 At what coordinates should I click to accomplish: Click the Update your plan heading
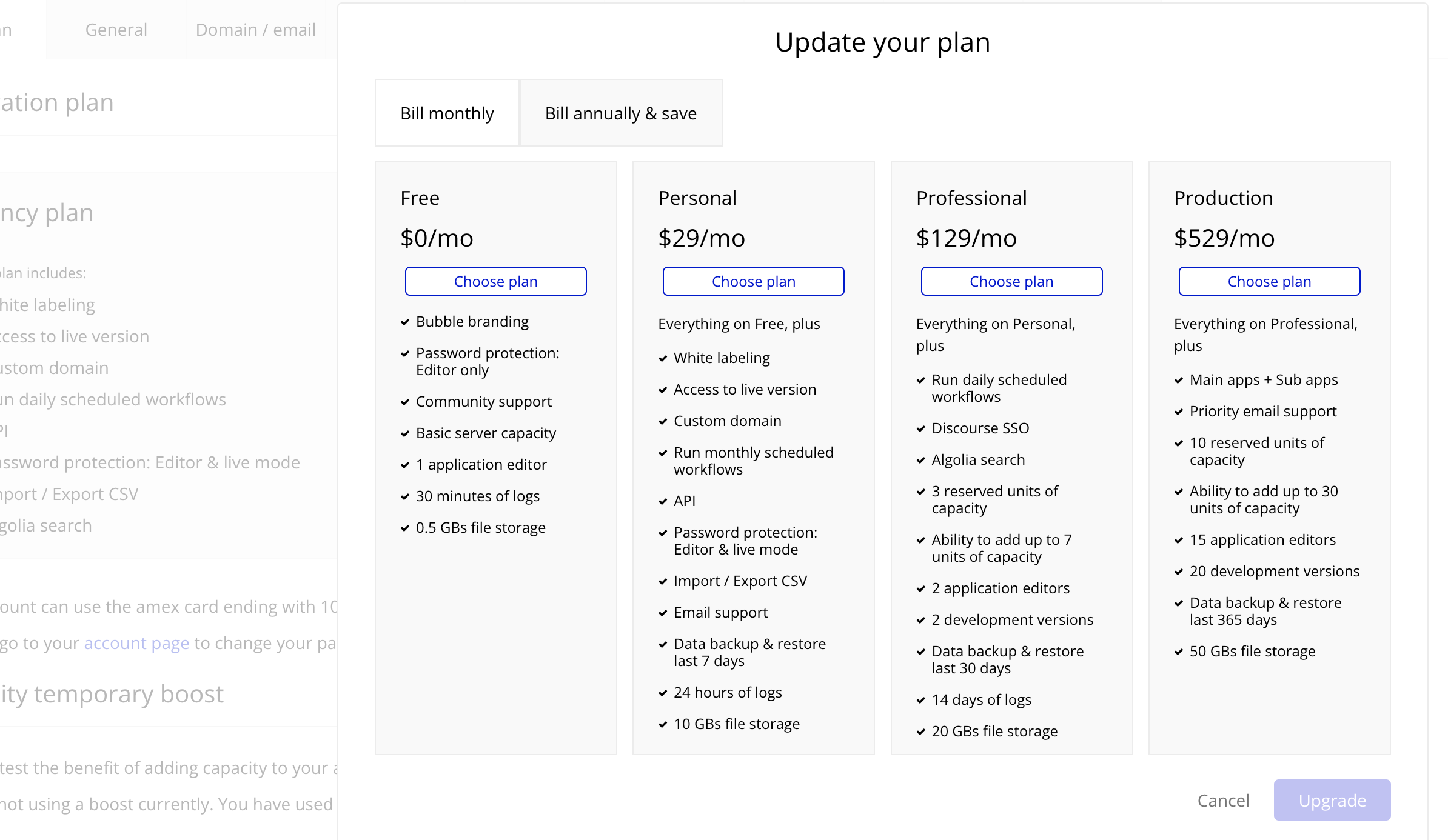pos(882,42)
